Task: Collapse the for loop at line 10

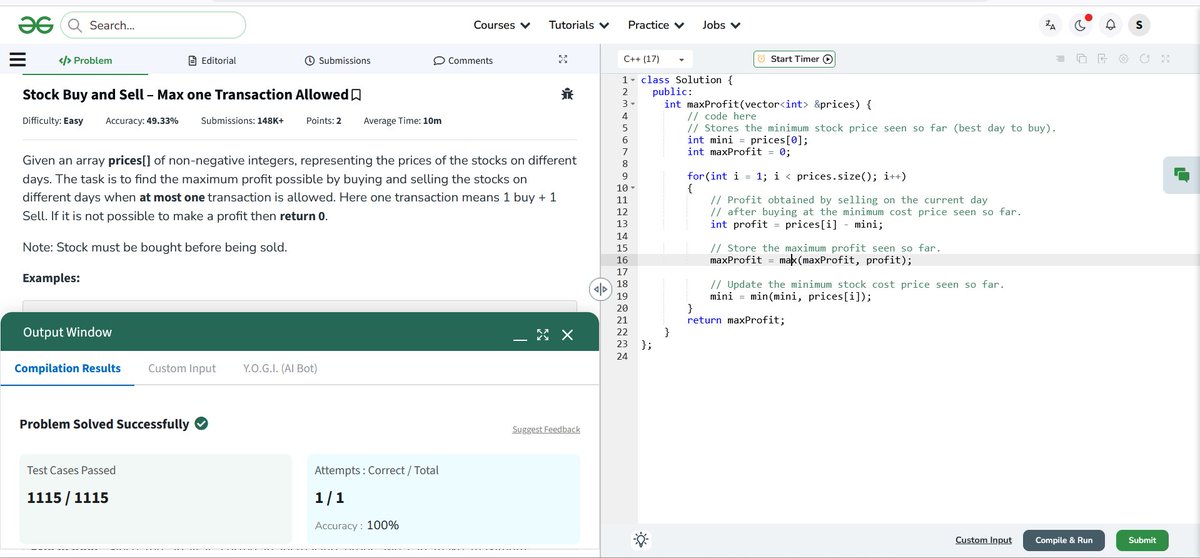Action: 631,188
